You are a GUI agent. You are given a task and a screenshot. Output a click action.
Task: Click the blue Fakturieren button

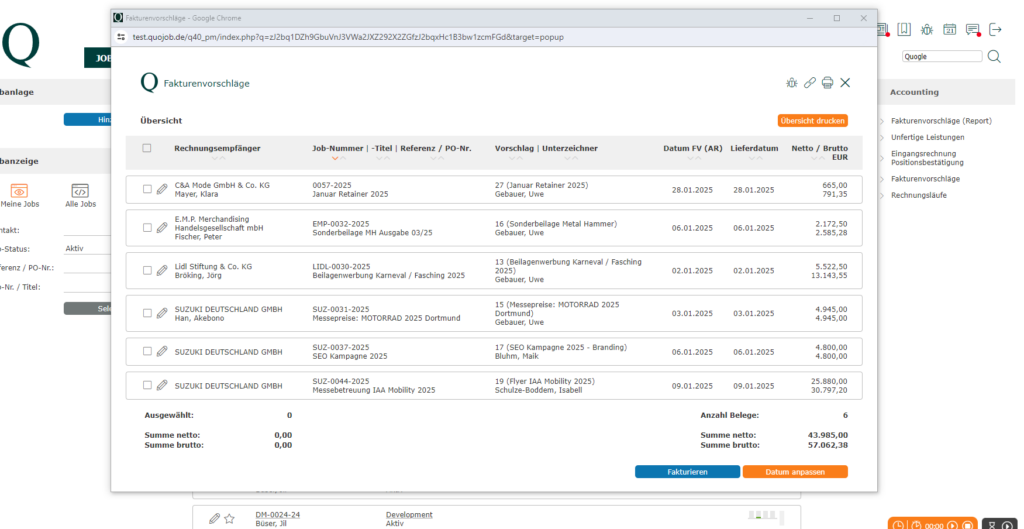(687, 472)
